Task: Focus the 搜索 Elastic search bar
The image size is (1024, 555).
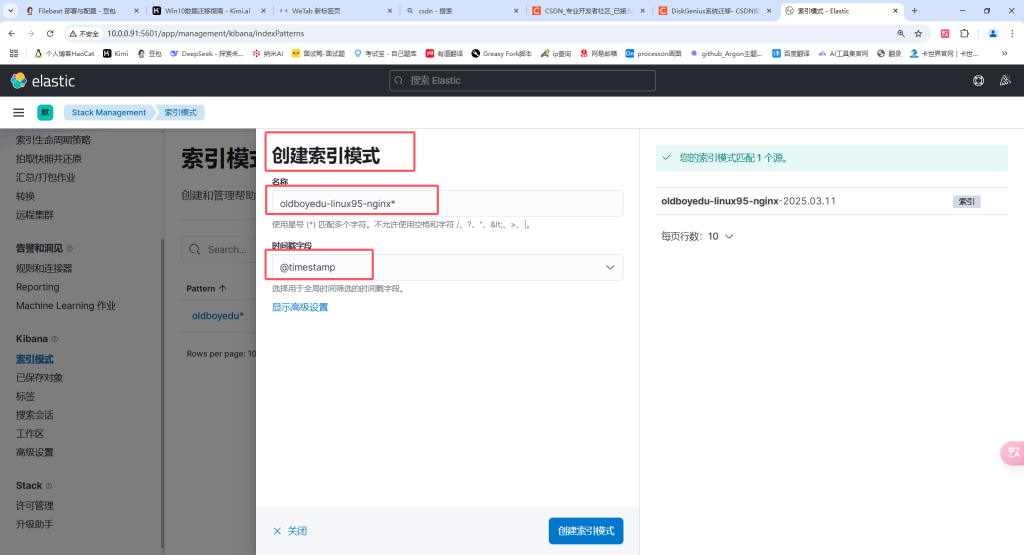Action: pos(522,80)
